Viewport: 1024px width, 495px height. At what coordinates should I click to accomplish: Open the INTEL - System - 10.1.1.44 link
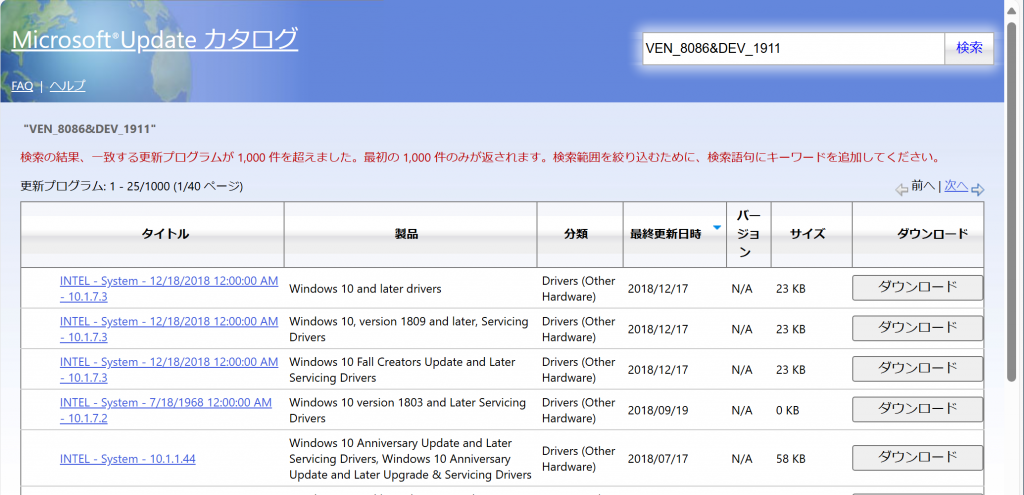(127, 458)
